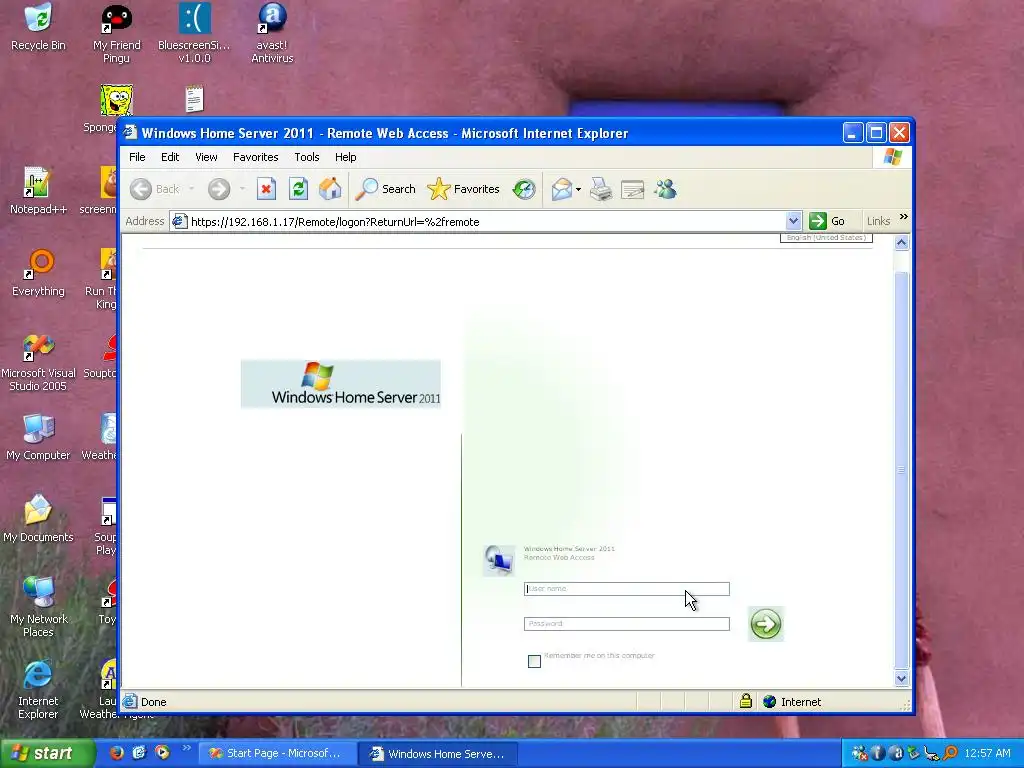Open the Tools menu
The height and width of the screenshot is (768, 1024).
tap(306, 157)
